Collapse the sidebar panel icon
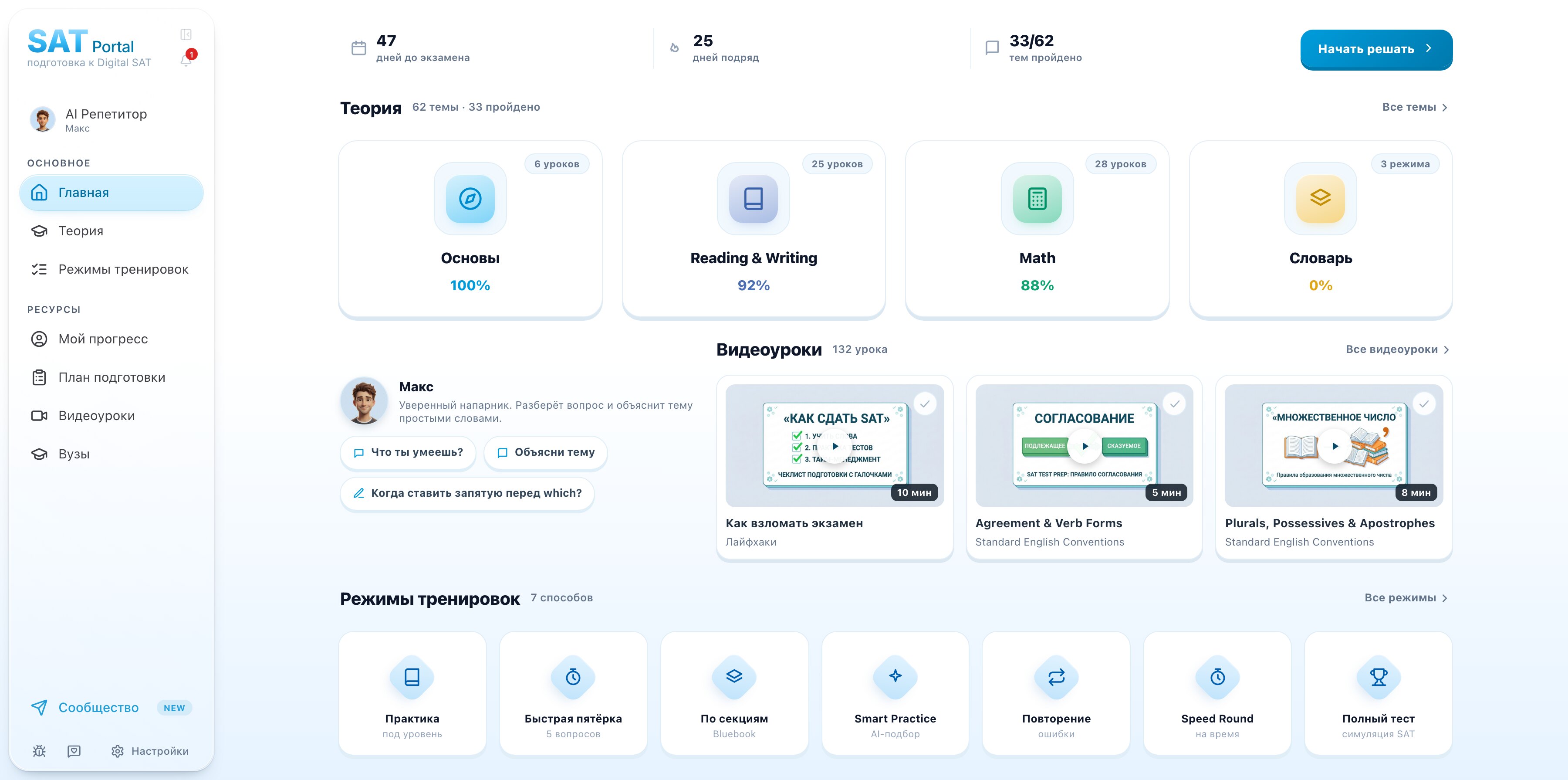This screenshot has width=1568, height=780. [x=186, y=34]
